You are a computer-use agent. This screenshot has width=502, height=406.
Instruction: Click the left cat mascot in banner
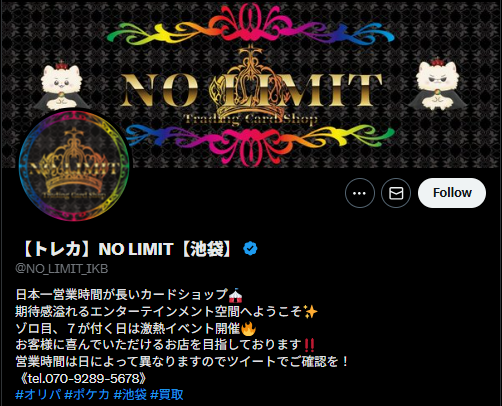coord(61,86)
